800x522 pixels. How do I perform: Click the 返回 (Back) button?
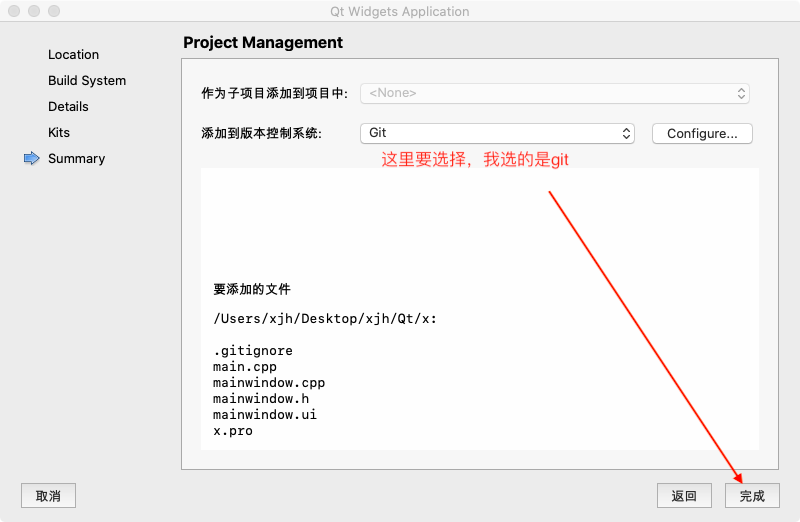pos(684,495)
